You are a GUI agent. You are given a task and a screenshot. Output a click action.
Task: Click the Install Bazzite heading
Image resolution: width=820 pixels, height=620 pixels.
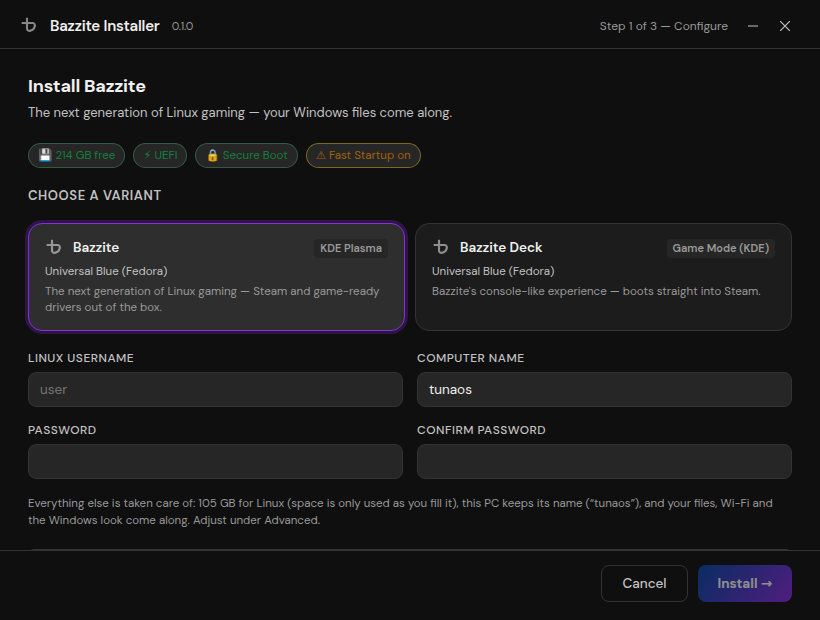click(x=87, y=86)
